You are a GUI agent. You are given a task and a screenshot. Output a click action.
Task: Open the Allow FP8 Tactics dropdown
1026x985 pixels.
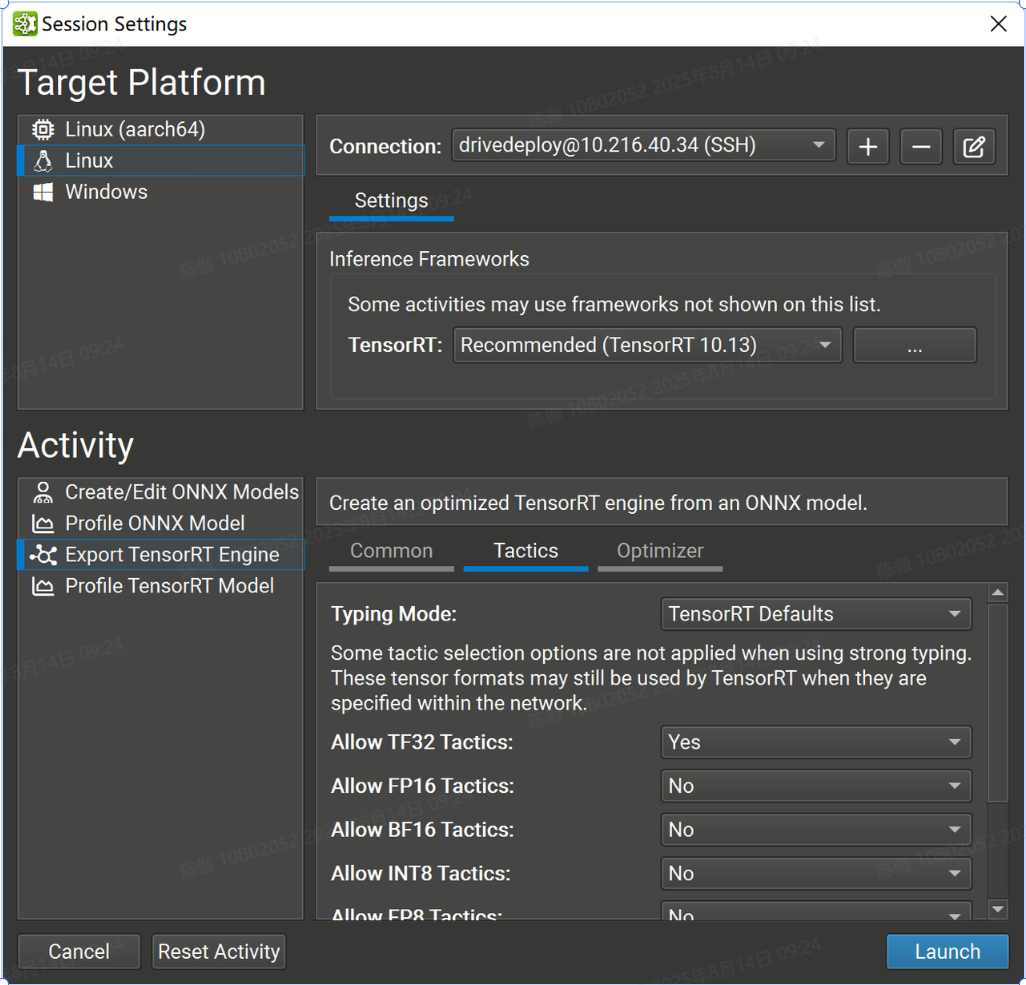[x=816, y=911]
